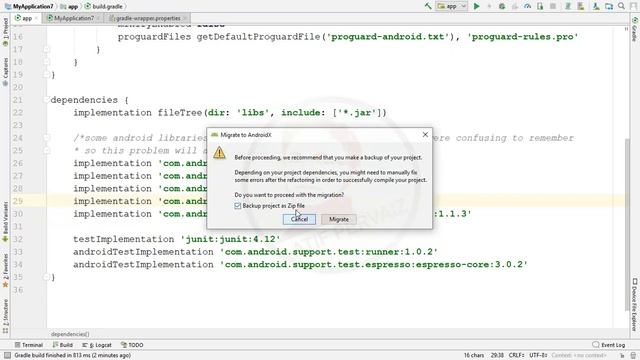
Task: Run the app with green play icon
Action: (x=476, y=6)
